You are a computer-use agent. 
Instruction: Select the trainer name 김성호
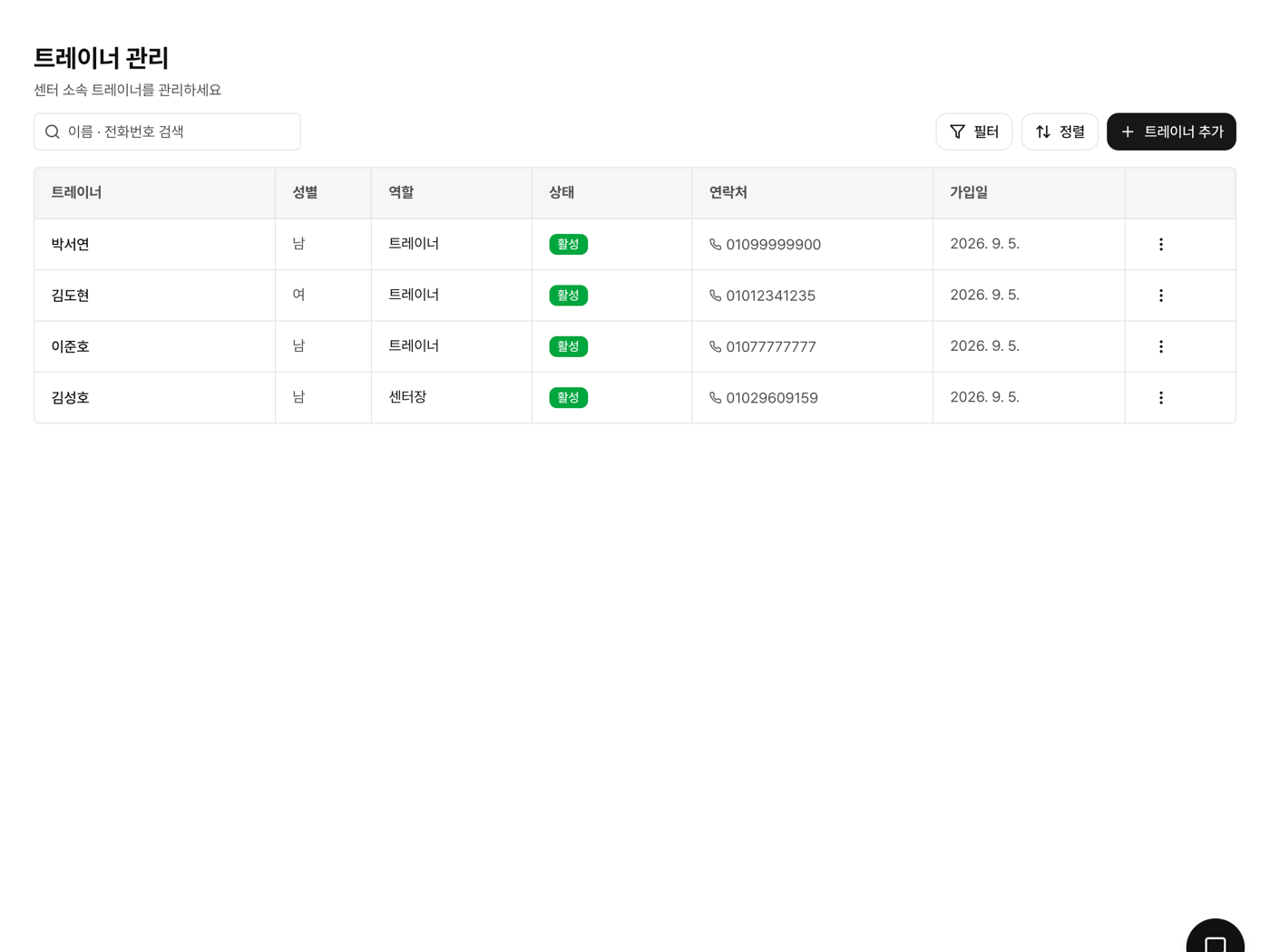point(70,398)
